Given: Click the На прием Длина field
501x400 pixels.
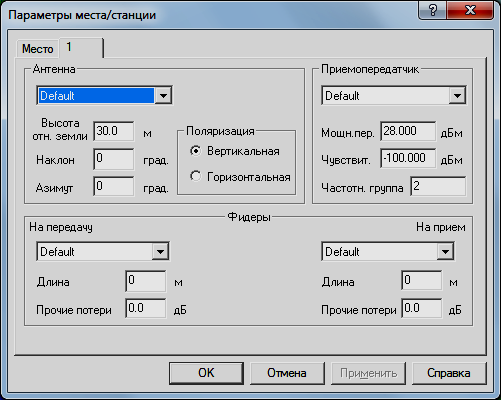Looking at the screenshot, I should (x=422, y=281).
